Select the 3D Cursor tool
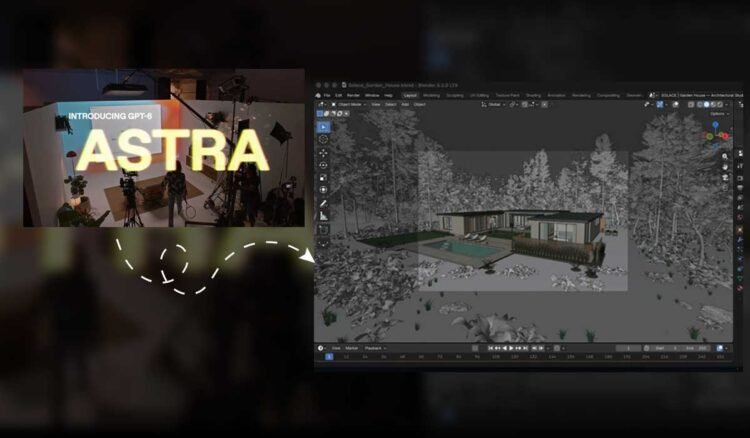Screen dimensions: 750x438 pos(323,139)
